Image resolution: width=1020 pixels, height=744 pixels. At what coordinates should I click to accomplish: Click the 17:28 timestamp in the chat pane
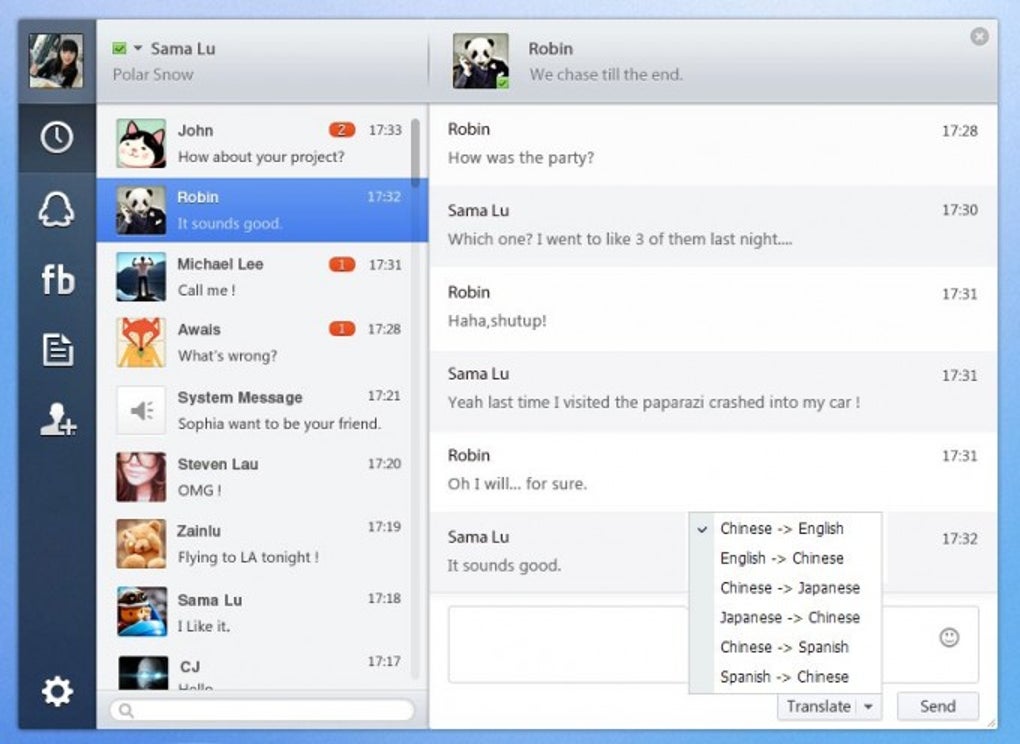(x=960, y=131)
